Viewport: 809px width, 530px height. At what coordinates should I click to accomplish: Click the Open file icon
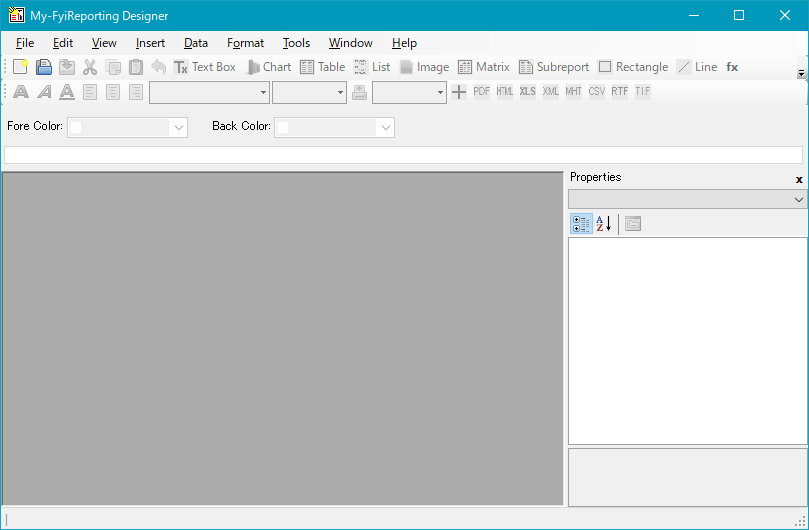pos(43,67)
